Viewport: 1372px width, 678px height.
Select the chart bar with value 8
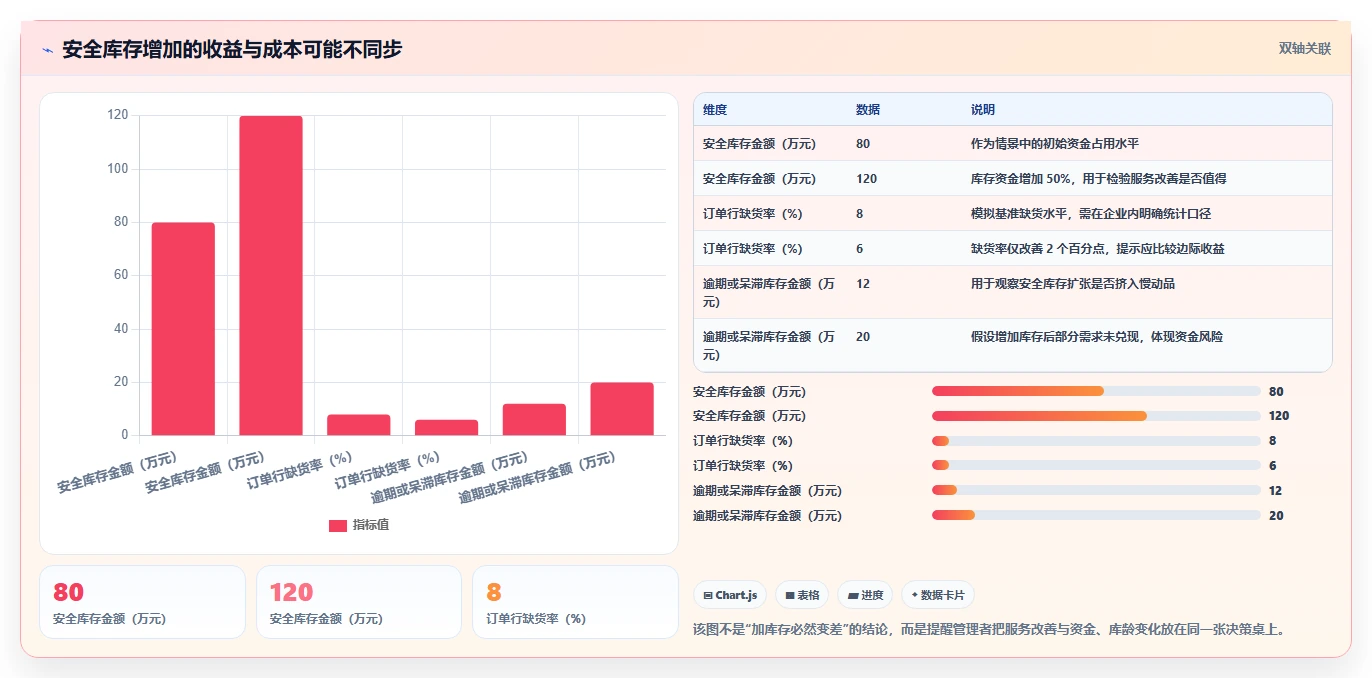tap(358, 424)
